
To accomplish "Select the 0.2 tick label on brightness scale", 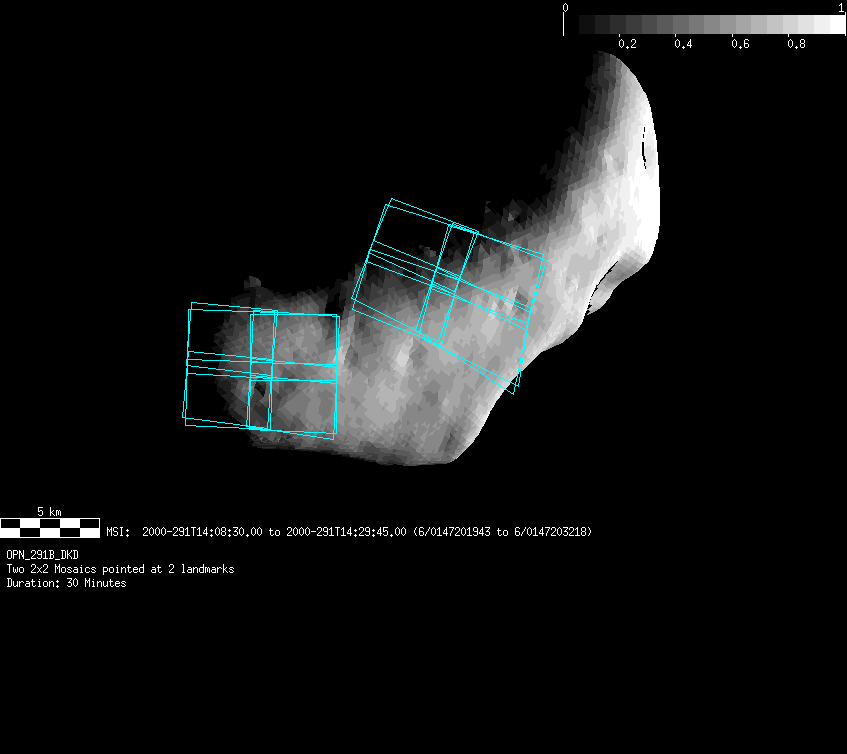I will (627, 44).
